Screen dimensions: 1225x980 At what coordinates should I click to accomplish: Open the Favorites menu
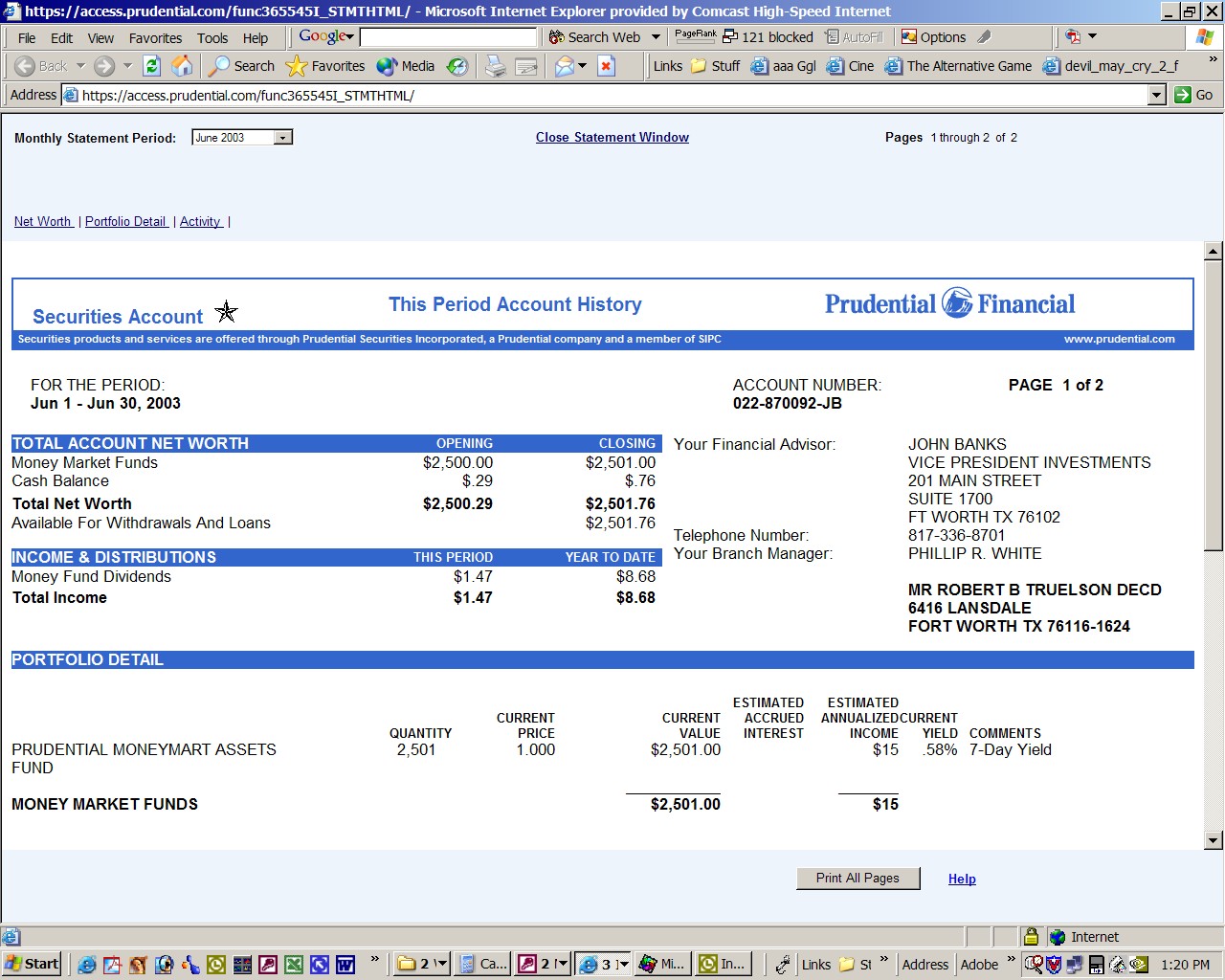click(x=155, y=38)
